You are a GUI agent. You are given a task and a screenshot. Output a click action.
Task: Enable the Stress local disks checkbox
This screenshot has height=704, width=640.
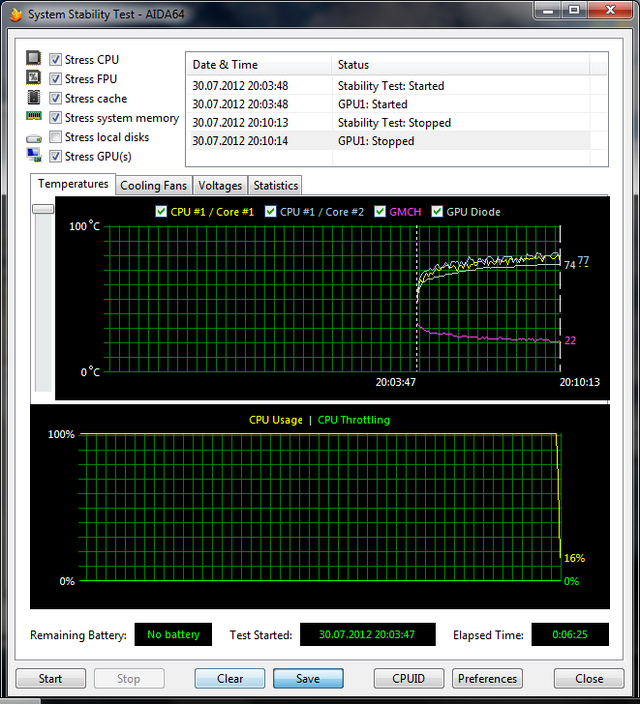pos(56,137)
